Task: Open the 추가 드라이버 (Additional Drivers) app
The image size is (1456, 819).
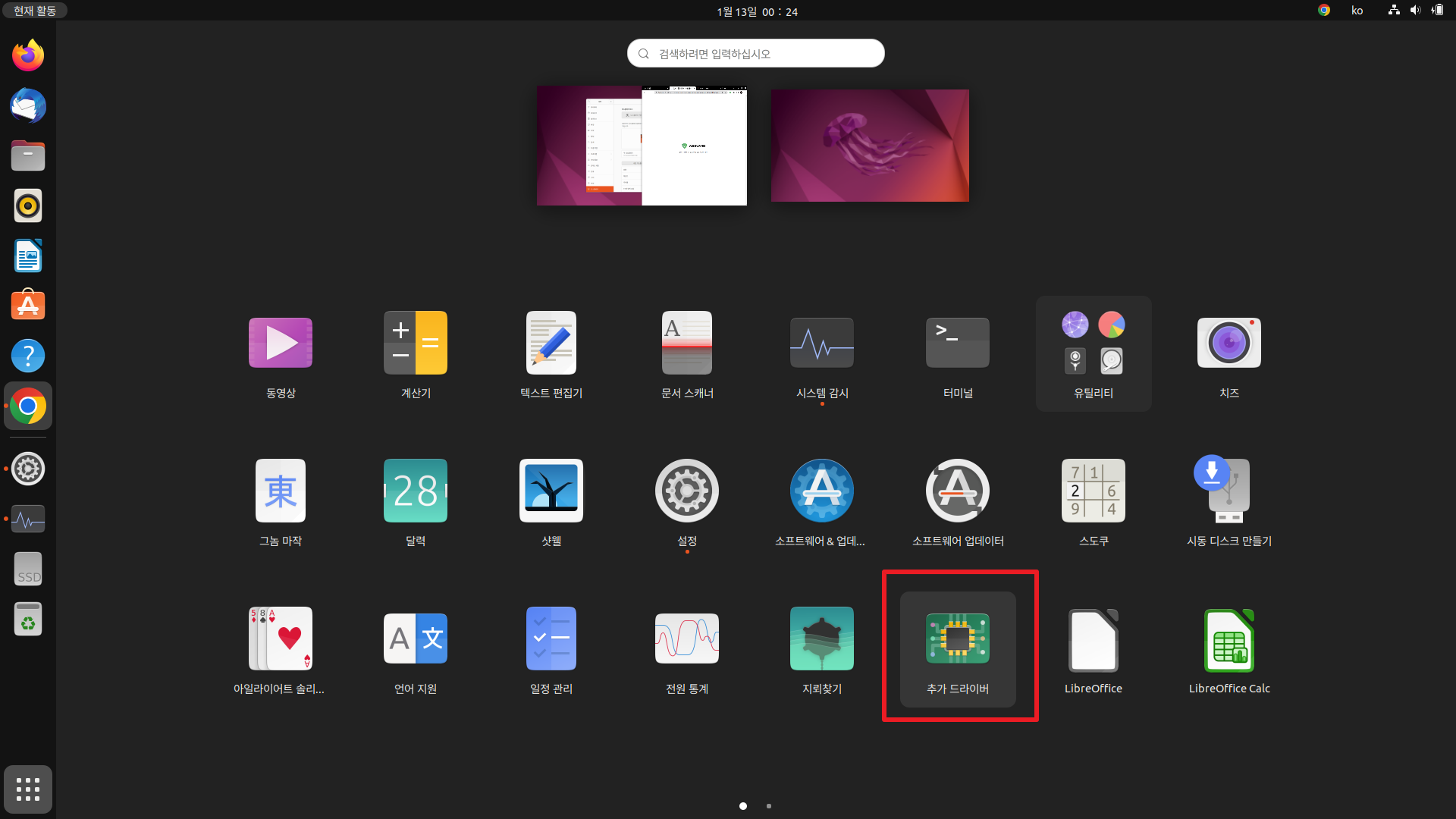Action: point(957,639)
